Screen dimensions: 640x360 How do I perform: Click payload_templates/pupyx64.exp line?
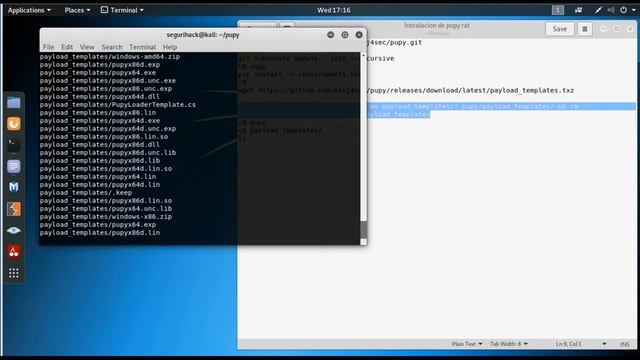pos(98,224)
